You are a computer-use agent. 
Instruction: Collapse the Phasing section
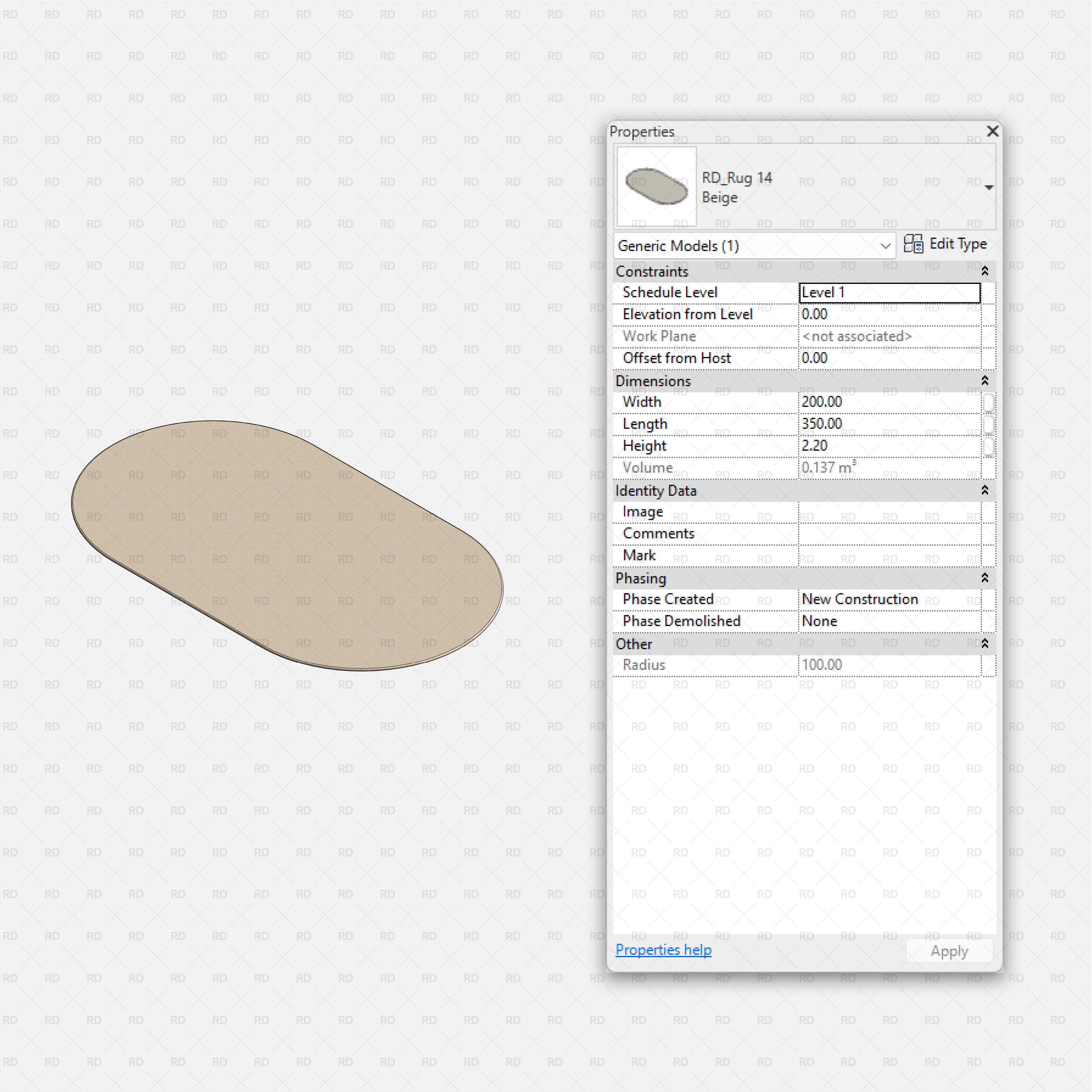click(985, 578)
